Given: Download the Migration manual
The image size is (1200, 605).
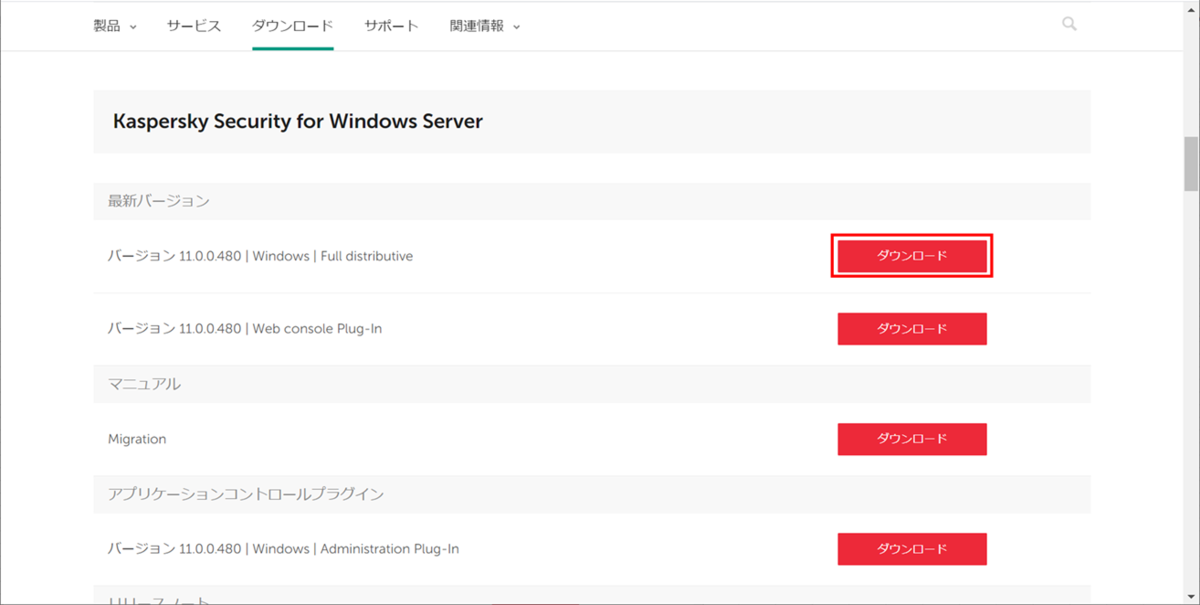Looking at the screenshot, I should (x=912, y=439).
